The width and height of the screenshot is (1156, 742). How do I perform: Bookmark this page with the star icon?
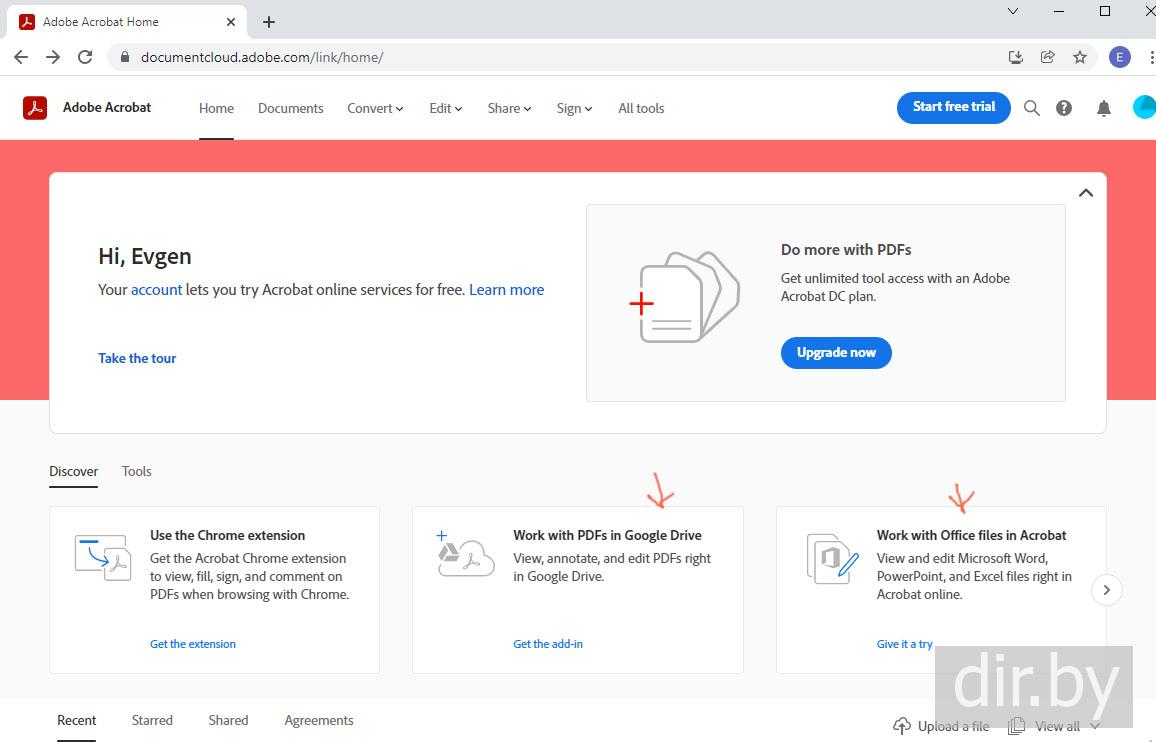1080,57
